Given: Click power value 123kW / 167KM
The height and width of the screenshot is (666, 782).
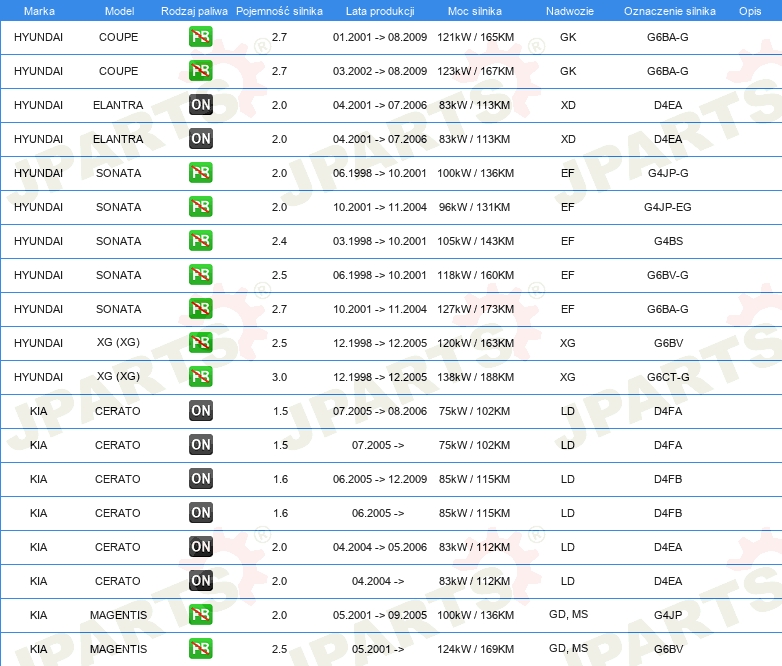Looking at the screenshot, I should tap(475, 71).
